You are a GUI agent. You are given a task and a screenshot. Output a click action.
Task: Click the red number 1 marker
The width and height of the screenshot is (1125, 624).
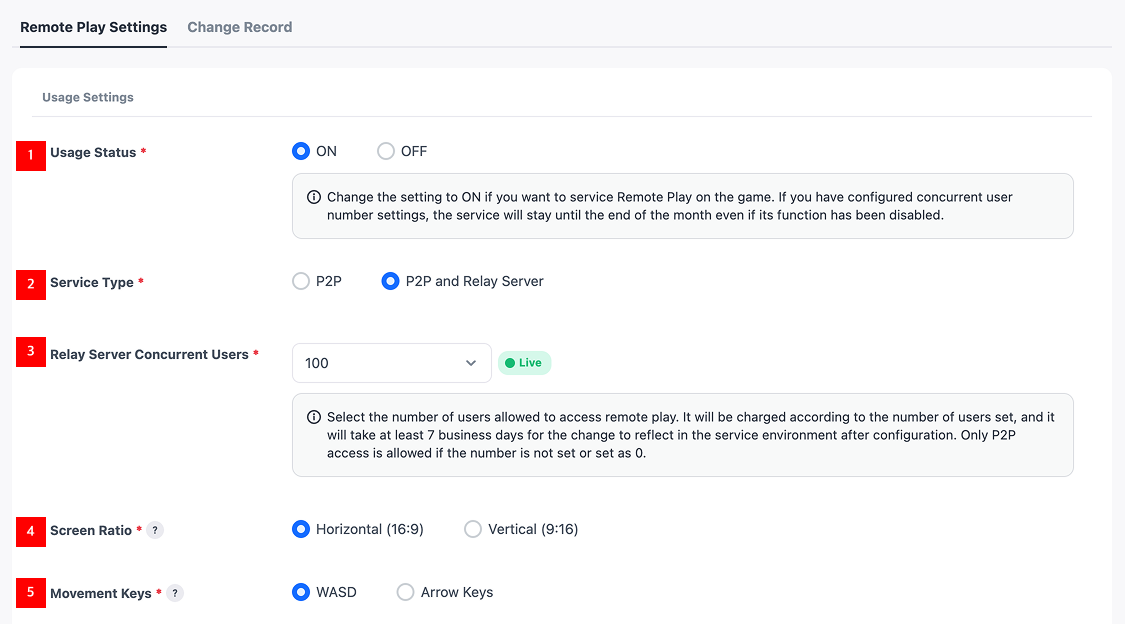[x=31, y=155]
